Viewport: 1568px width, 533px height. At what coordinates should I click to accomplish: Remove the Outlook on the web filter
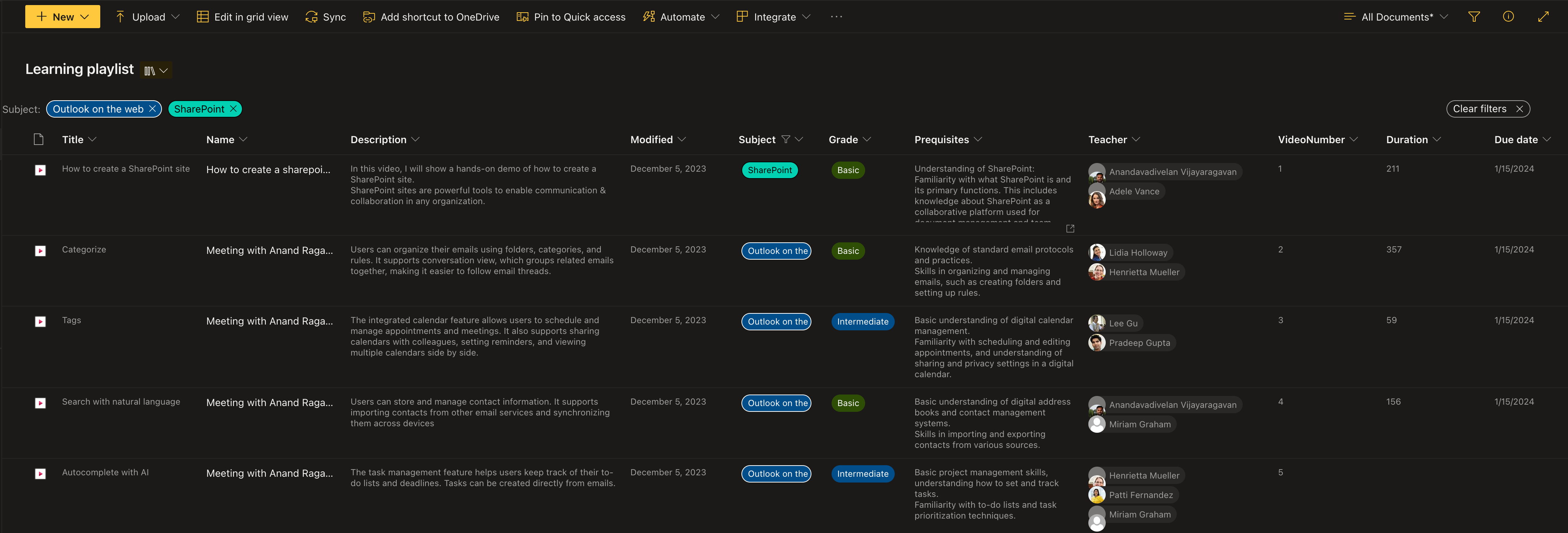pos(152,109)
